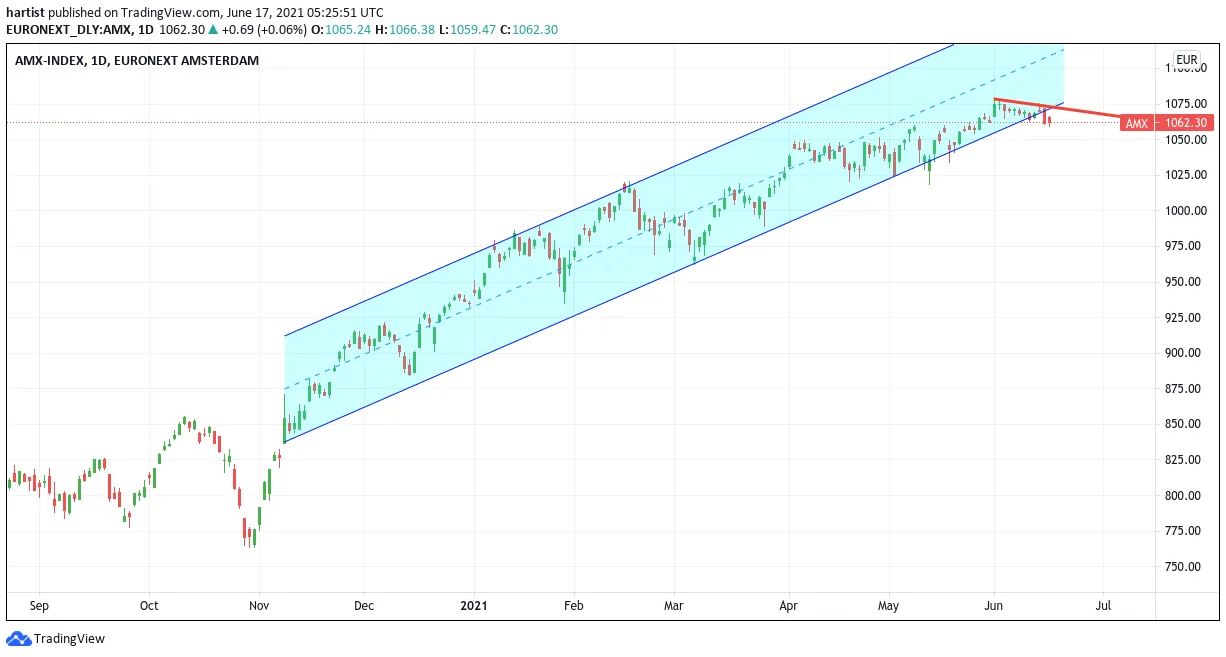Click the late October low candlestick
1226x657 pixels.
253,538
